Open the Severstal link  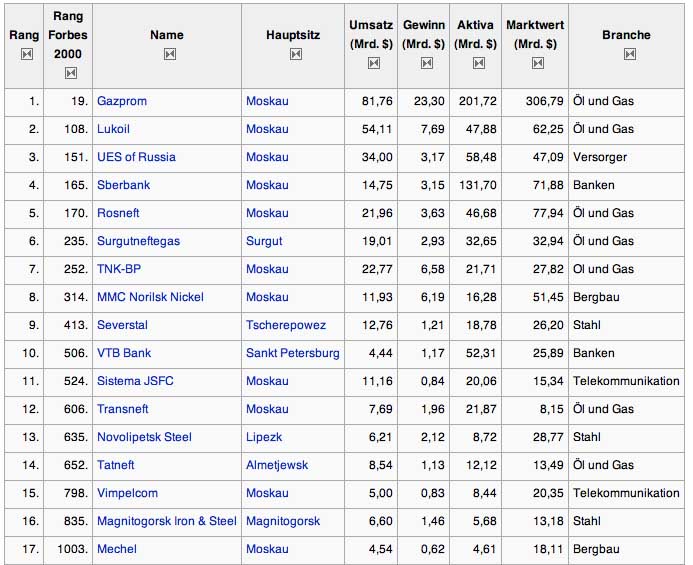122,325
